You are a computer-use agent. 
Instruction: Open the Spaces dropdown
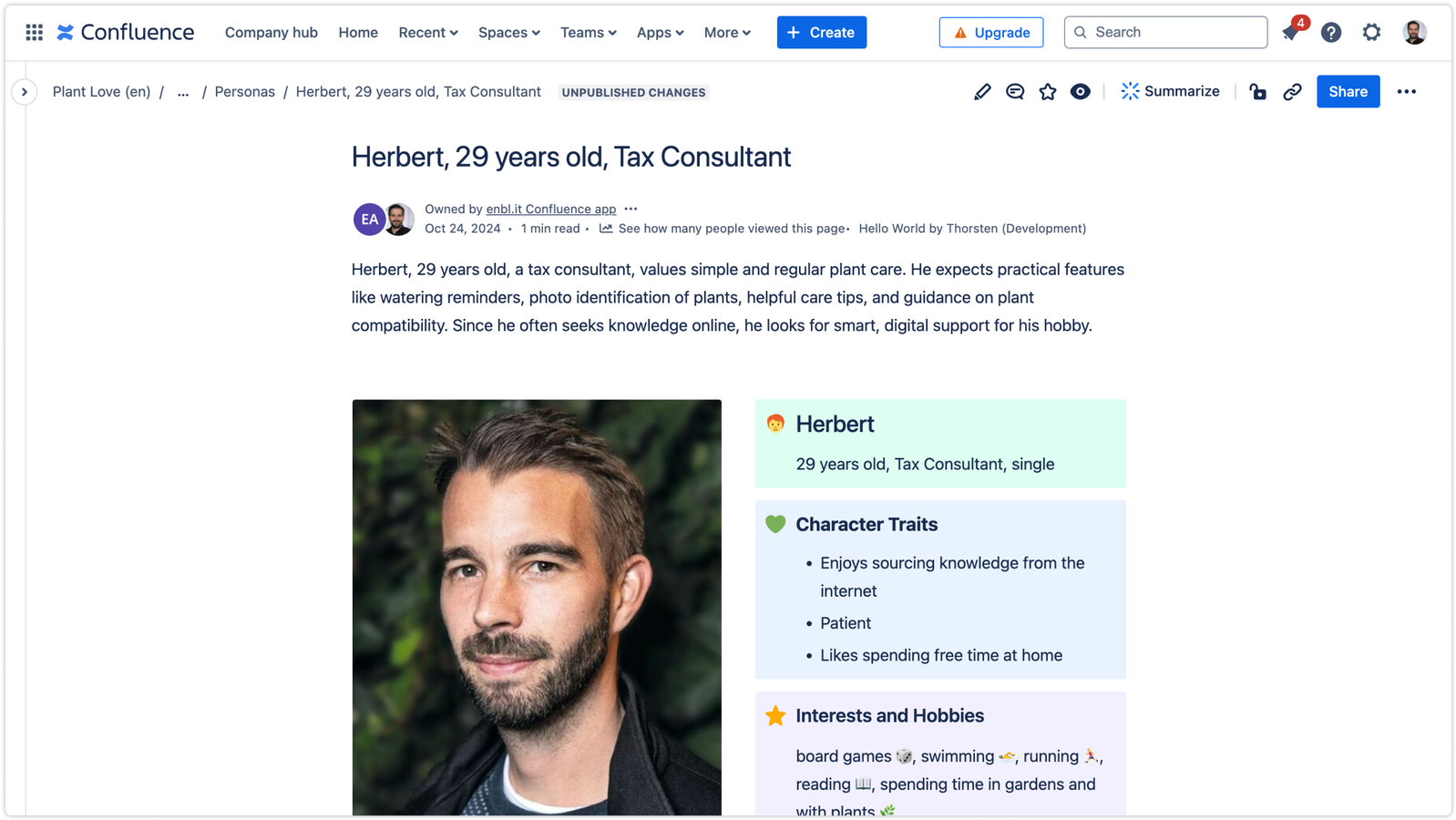509,33
